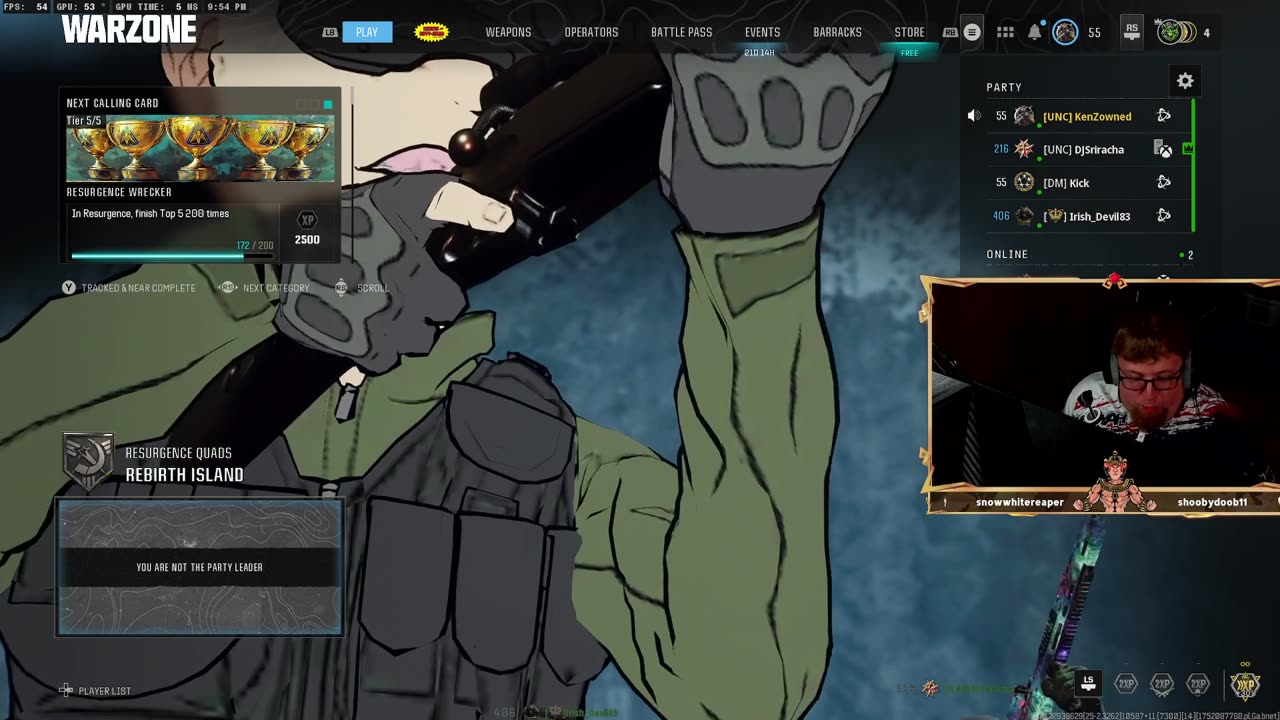Click the WARZONE logo
This screenshot has height=720, width=1280.
[x=128, y=29]
